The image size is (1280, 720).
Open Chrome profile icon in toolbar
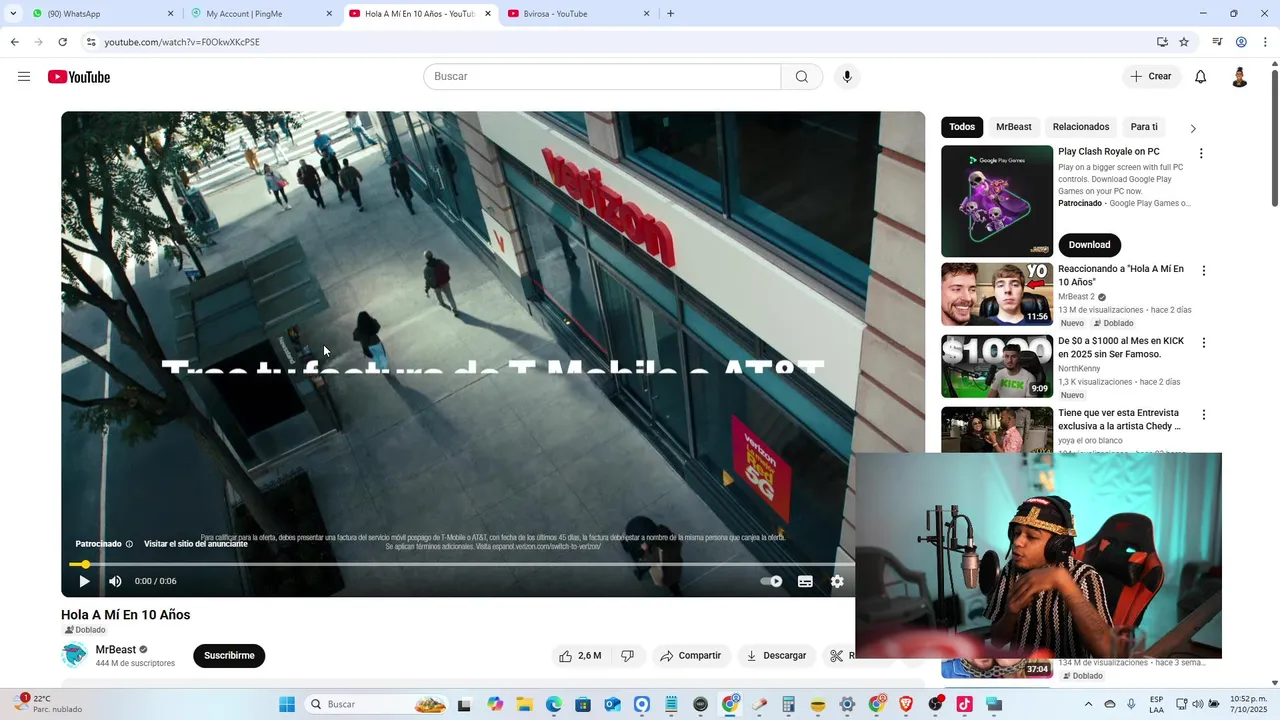[x=1241, y=42]
